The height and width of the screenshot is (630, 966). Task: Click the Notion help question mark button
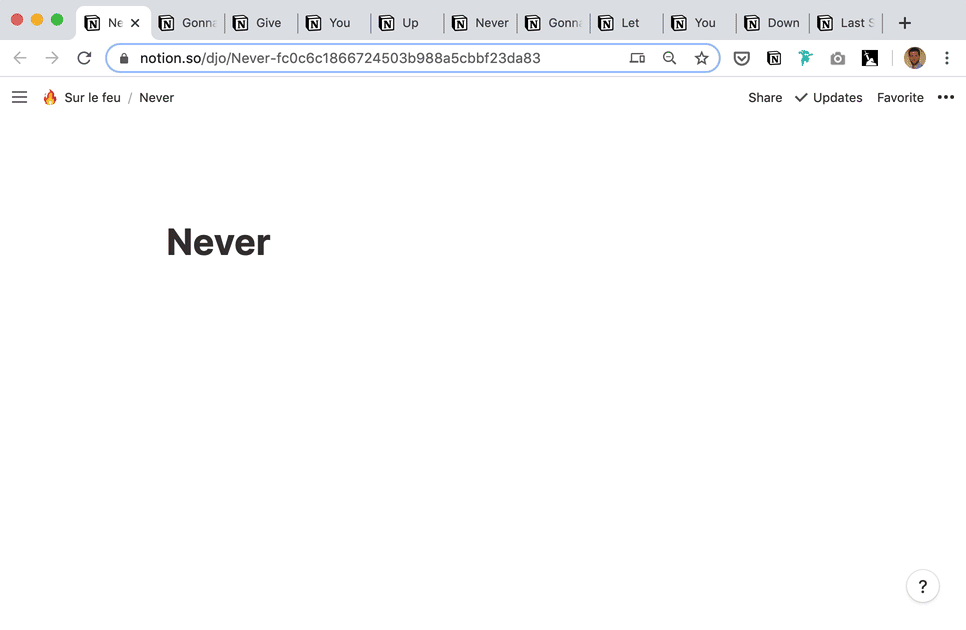click(x=922, y=587)
